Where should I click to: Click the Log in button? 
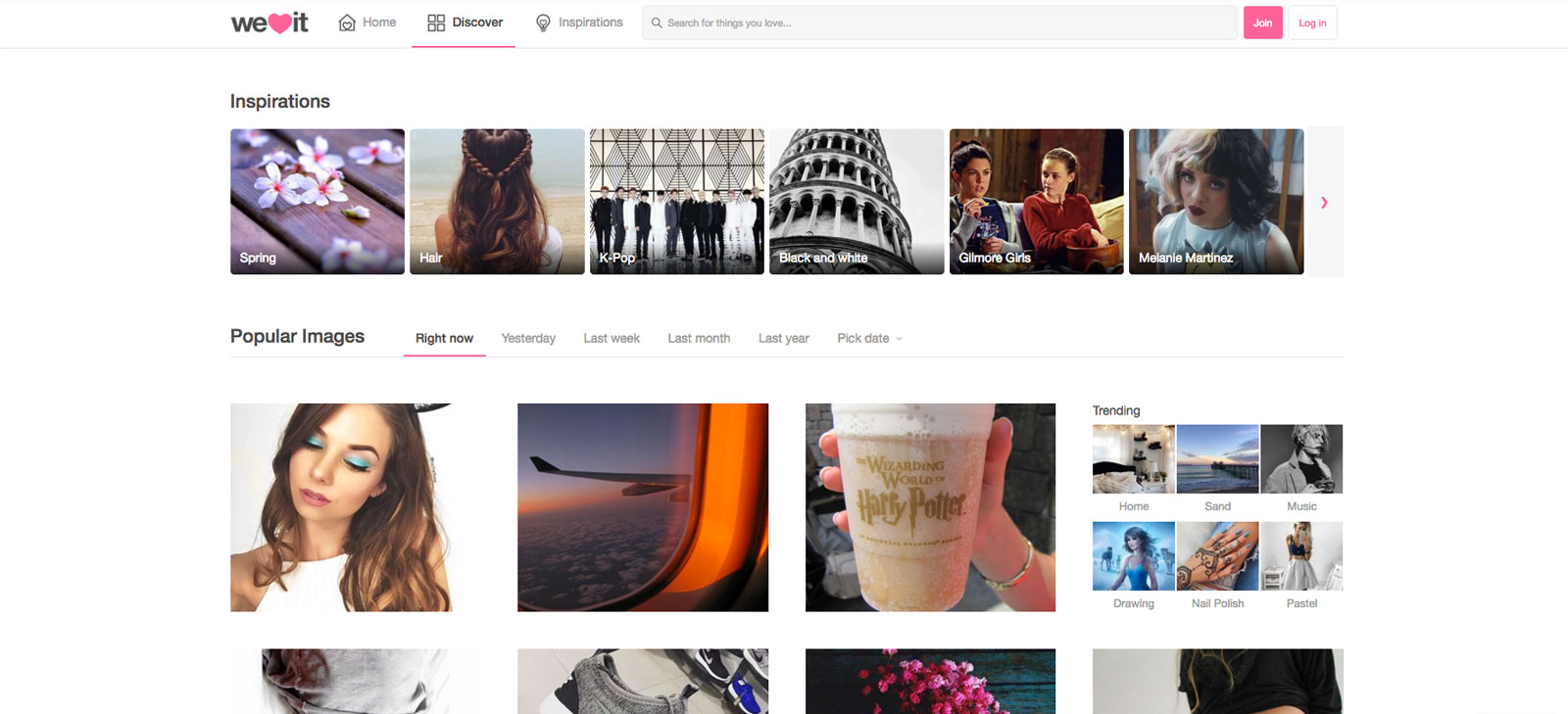[1312, 23]
